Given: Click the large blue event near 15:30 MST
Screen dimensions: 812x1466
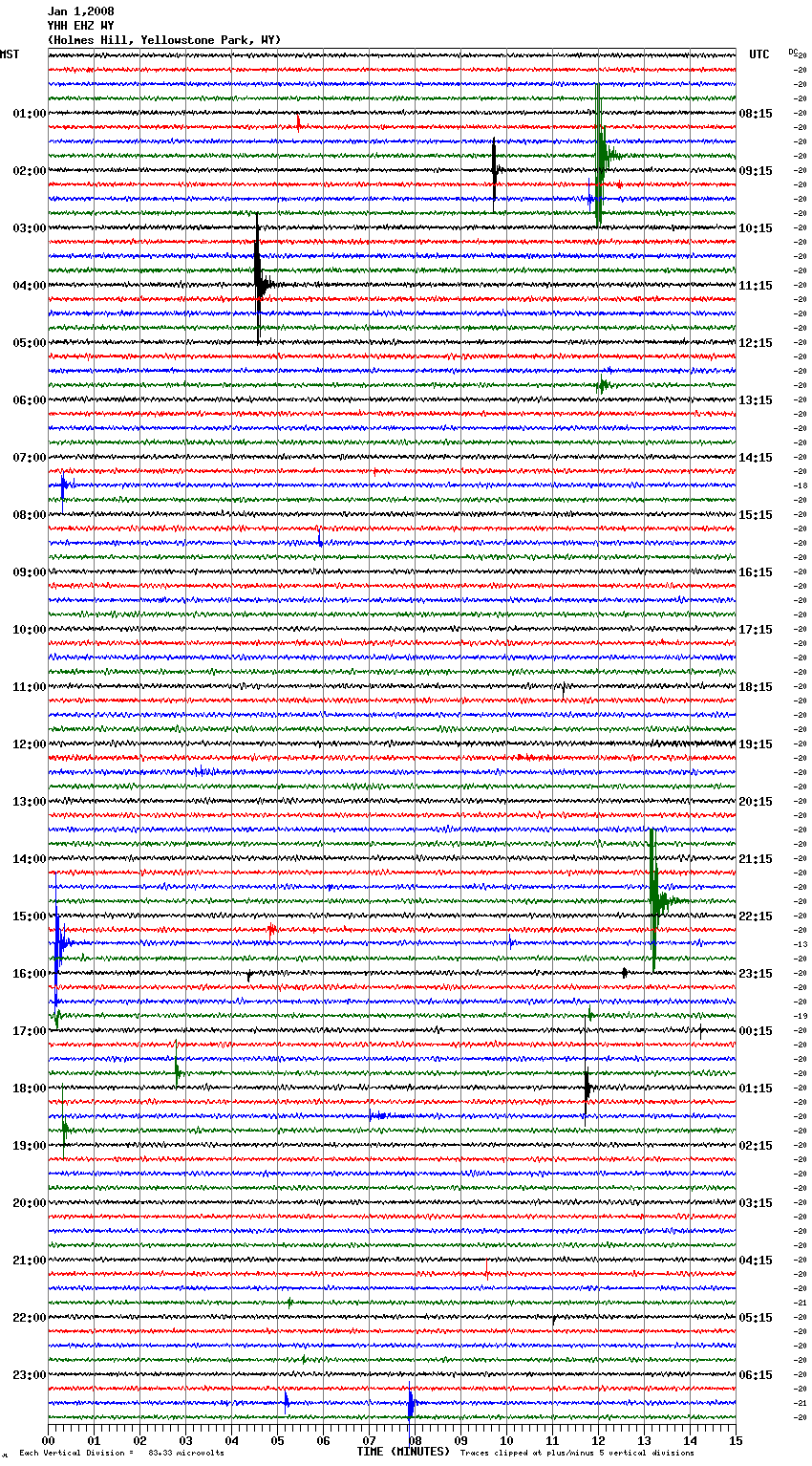Looking at the screenshot, I should point(58,944).
